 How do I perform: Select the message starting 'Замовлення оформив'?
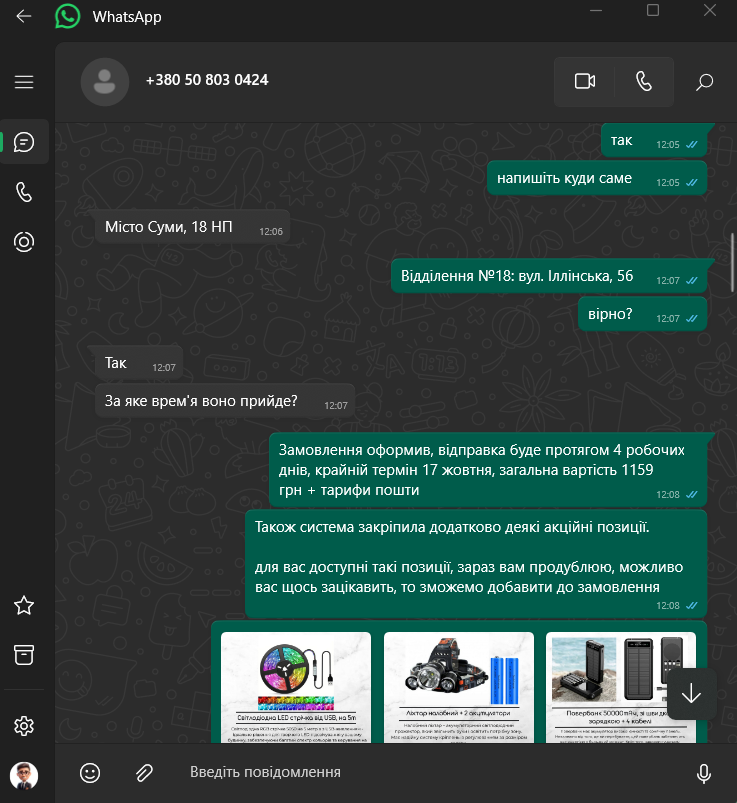[x=488, y=470]
